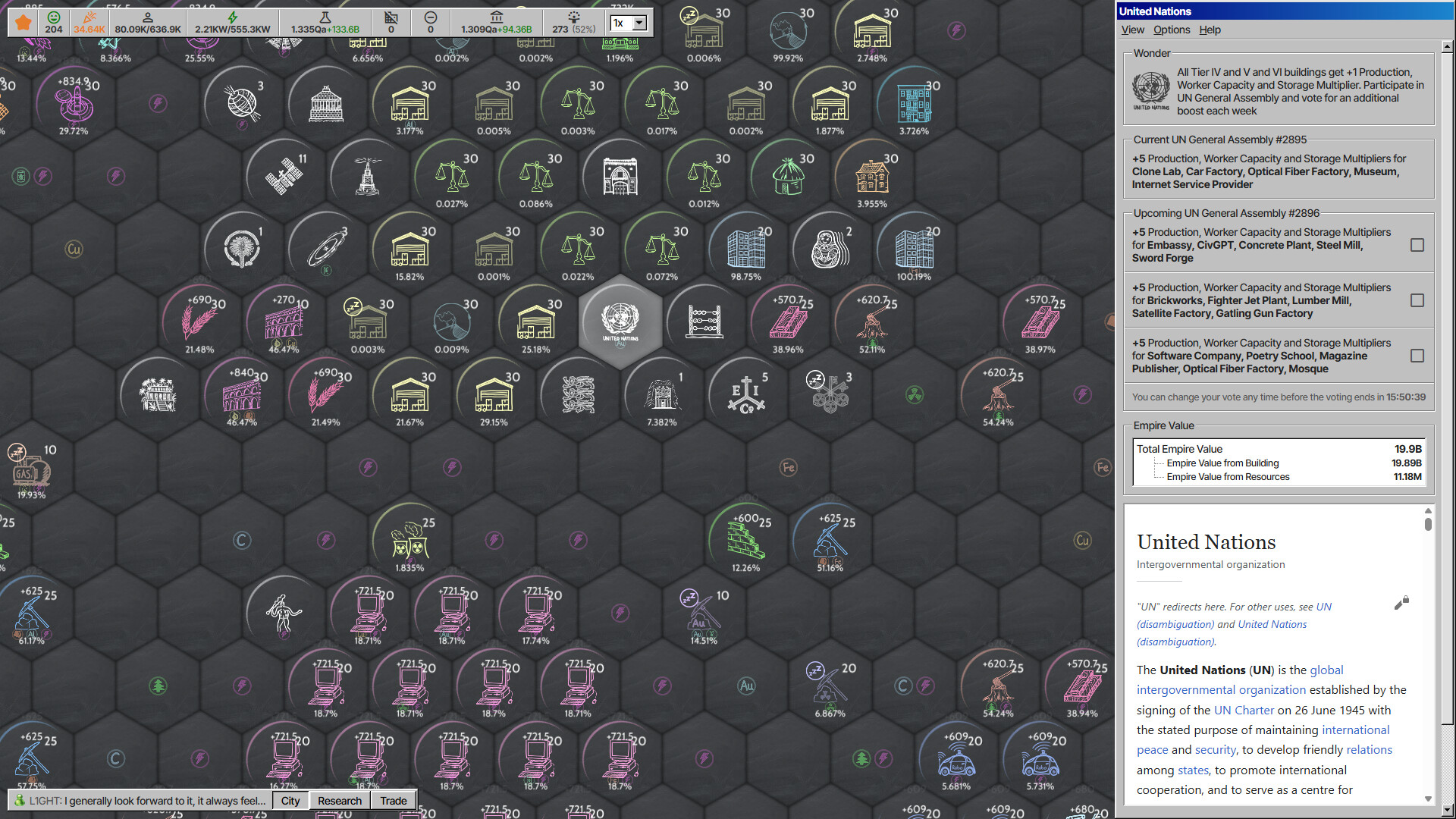Check the vote for Embassy, CivGPT, Concrete Plant boost
This screenshot has height=819, width=1456.
tap(1417, 245)
